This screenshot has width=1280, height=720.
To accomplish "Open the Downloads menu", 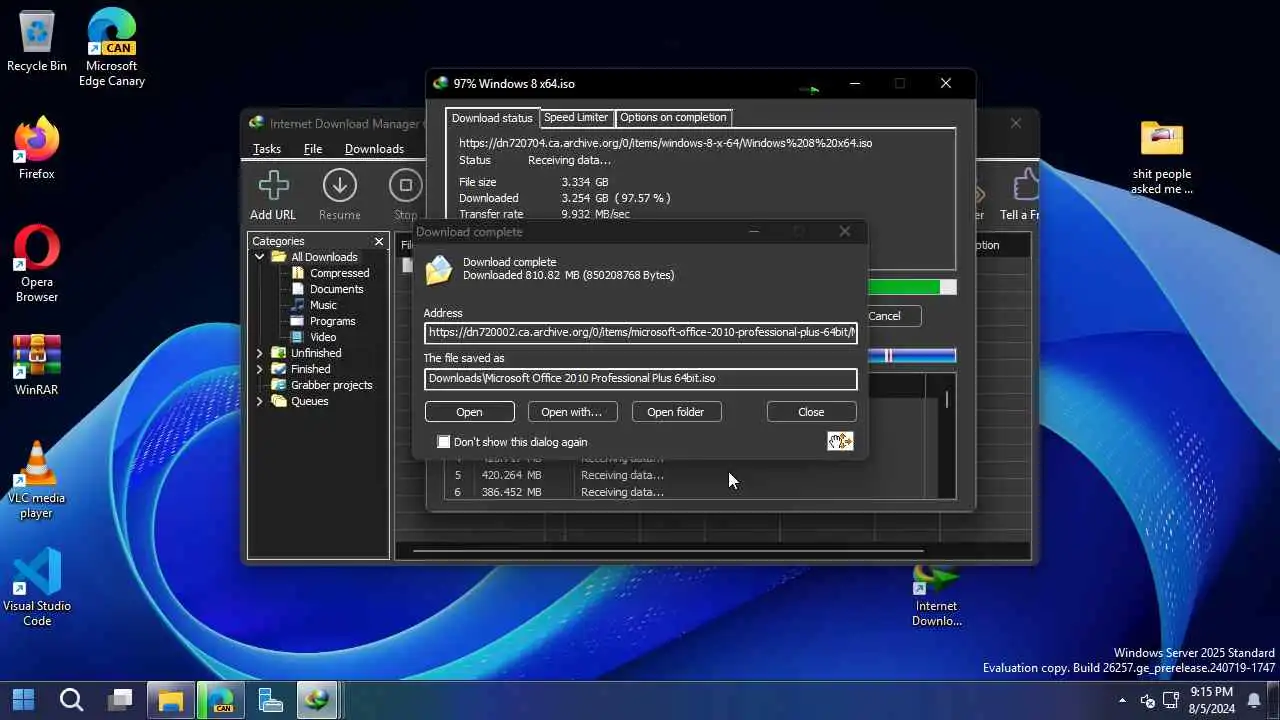I will tap(374, 149).
